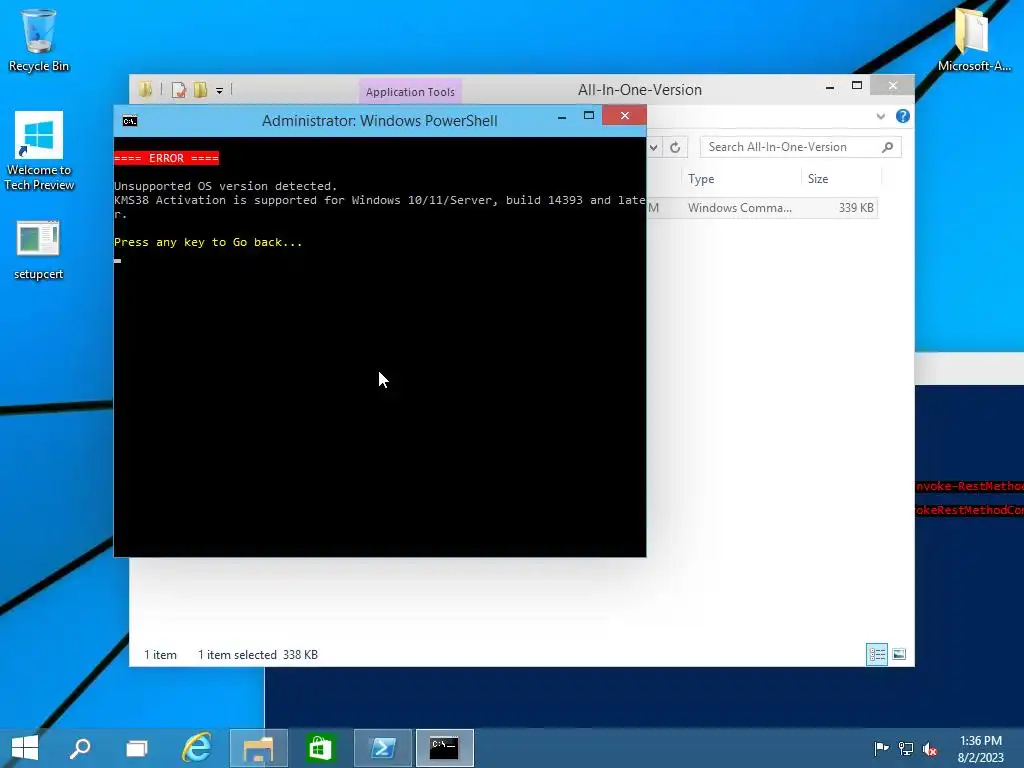The height and width of the screenshot is (768, 1024).
Task: Switch to large thumbnails view in status bar
Action: (x=899, y=654)
